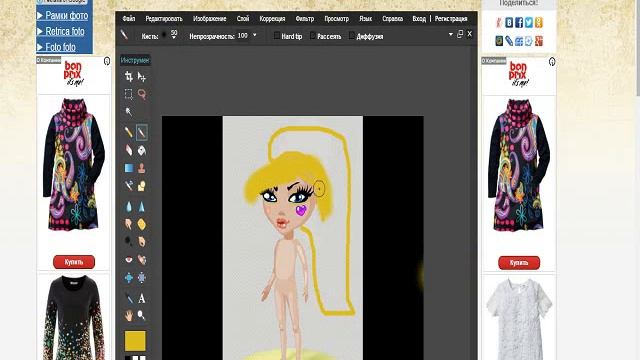Open the Непрозрачность opacity dropdown arrow
The width and height of the screenshot is (640, 360).
[x=255, y=36]
